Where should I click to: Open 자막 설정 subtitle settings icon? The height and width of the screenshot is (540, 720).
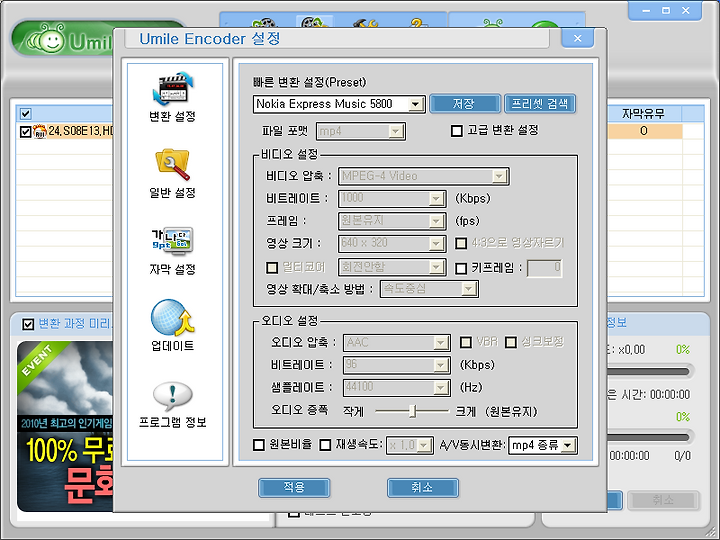173,240
